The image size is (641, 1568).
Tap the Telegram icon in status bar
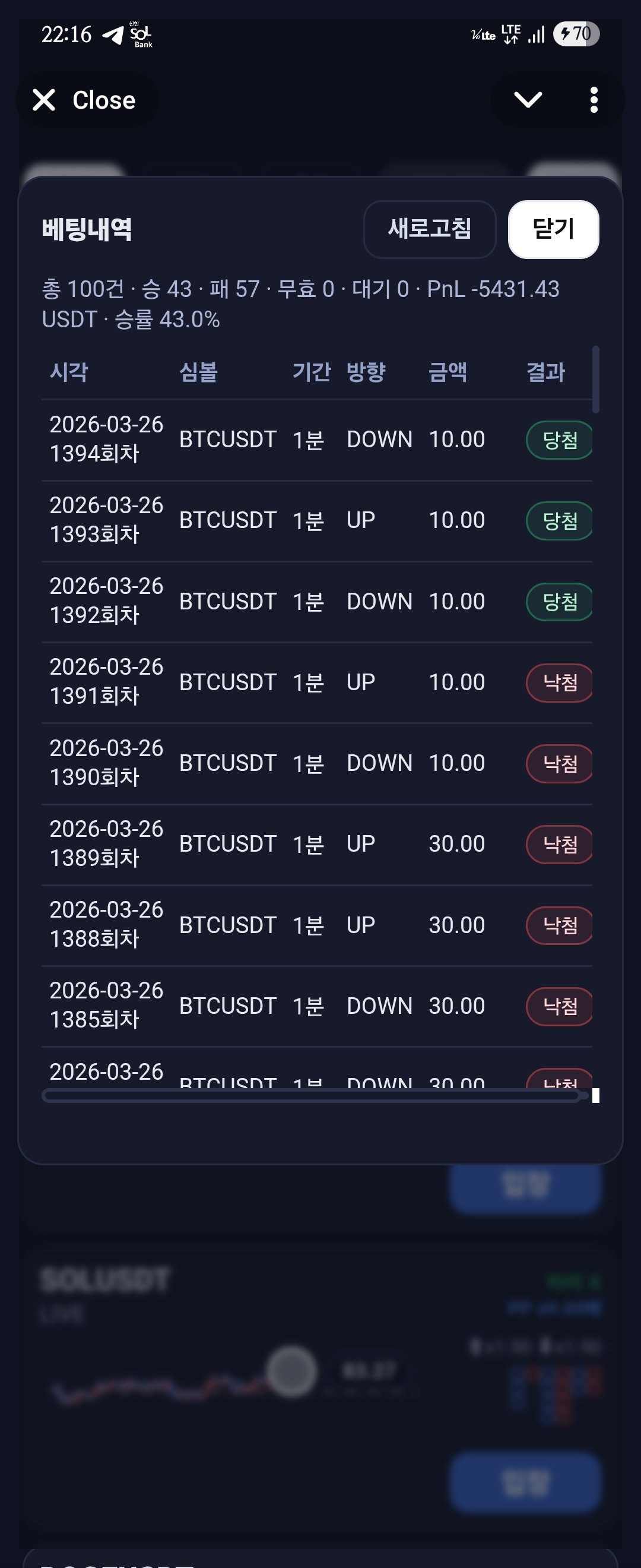113,34
